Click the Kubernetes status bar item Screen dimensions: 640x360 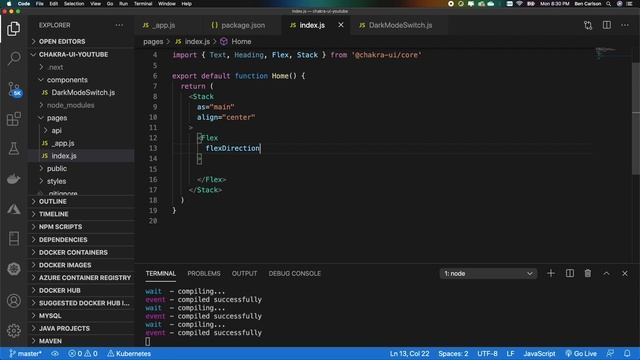click(x=129, y=353)
